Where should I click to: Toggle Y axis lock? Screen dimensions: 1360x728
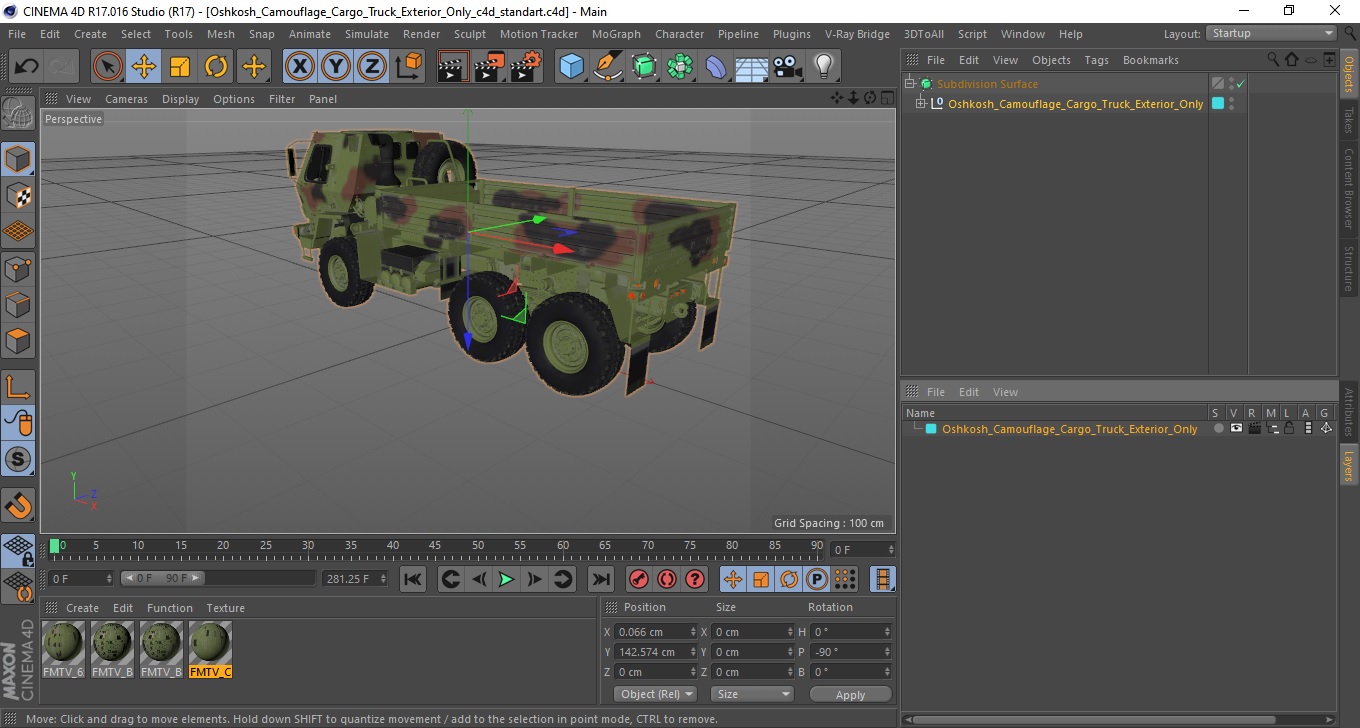[336, 67]
